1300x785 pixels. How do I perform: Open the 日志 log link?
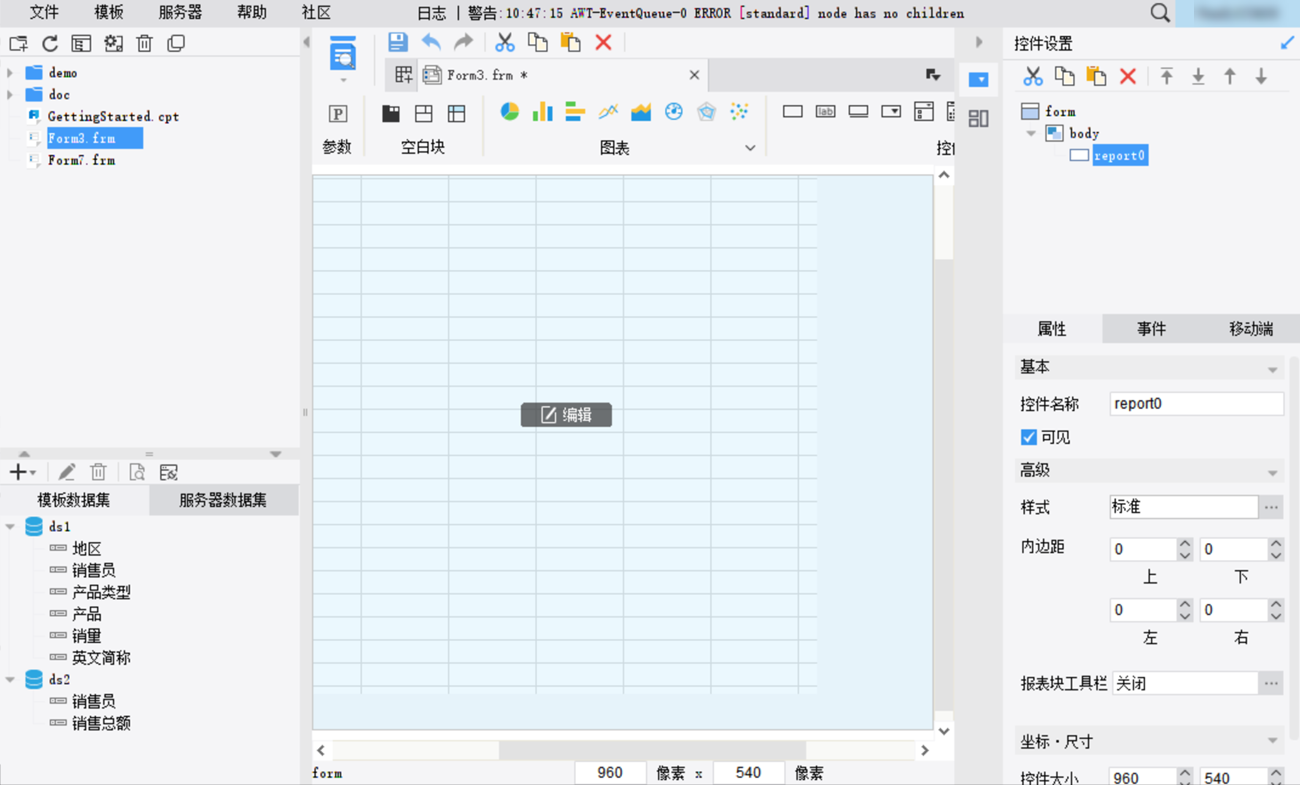(431, 13)
